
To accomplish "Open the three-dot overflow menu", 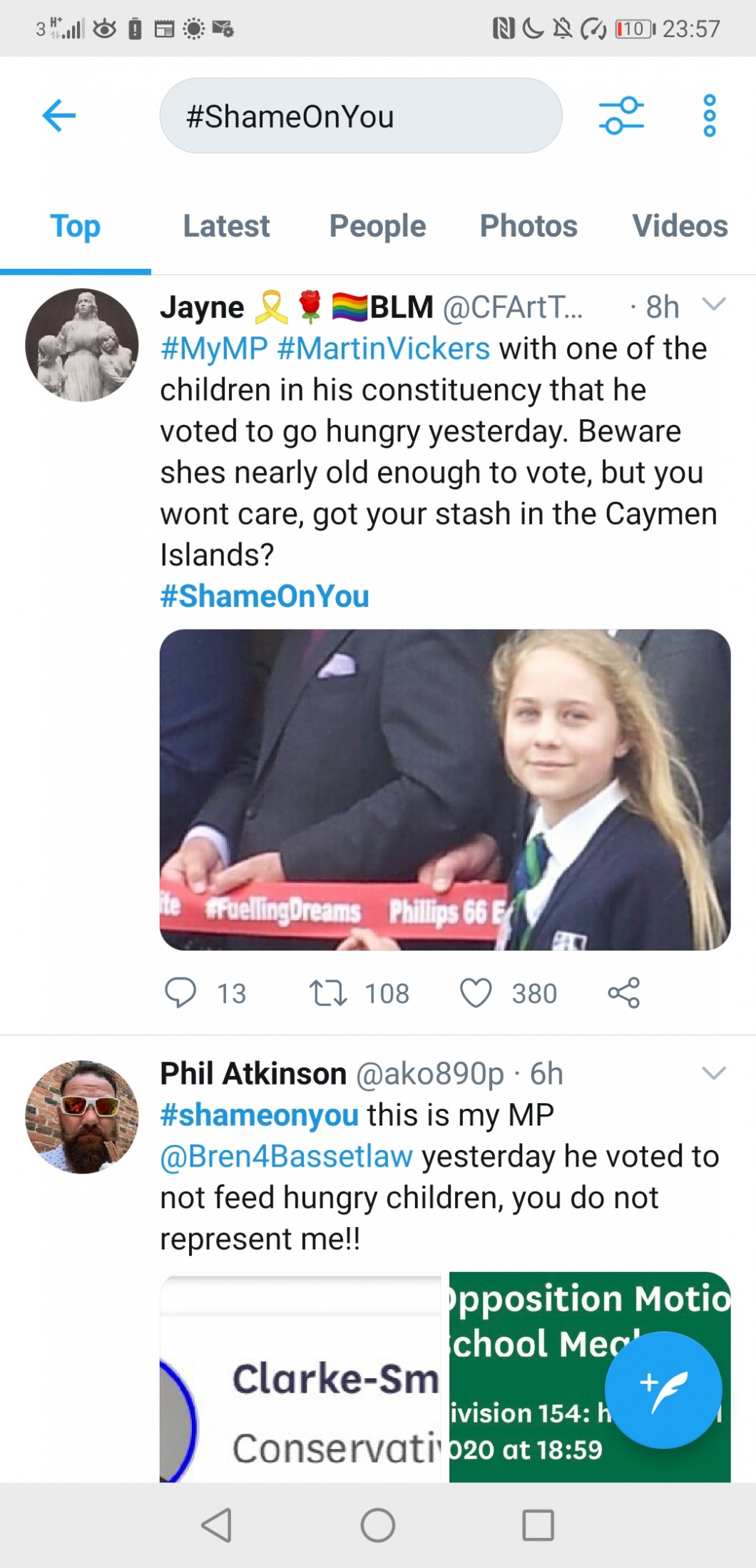I will pos(709,116).
